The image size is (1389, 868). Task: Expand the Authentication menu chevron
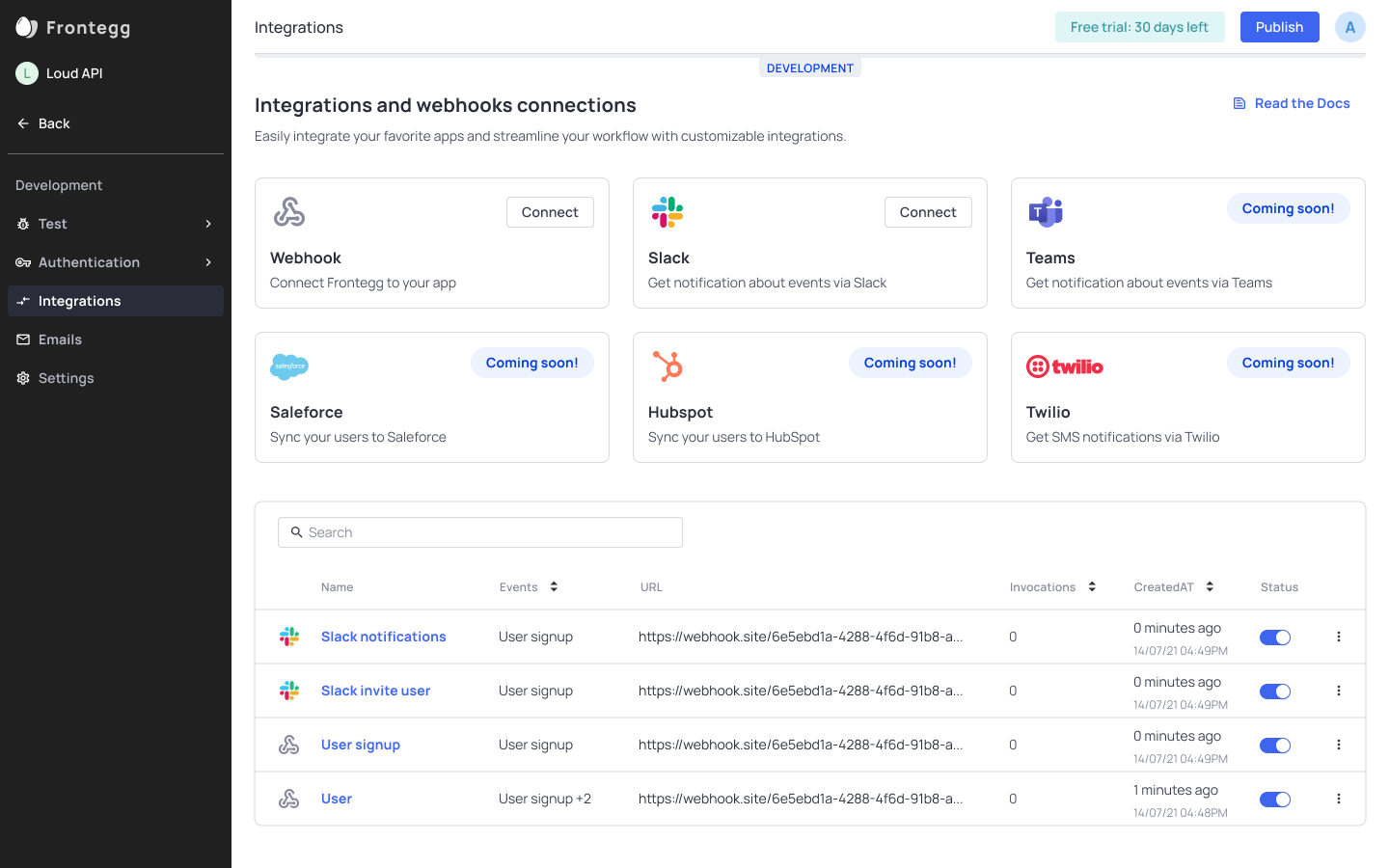[x=208, y=262]
